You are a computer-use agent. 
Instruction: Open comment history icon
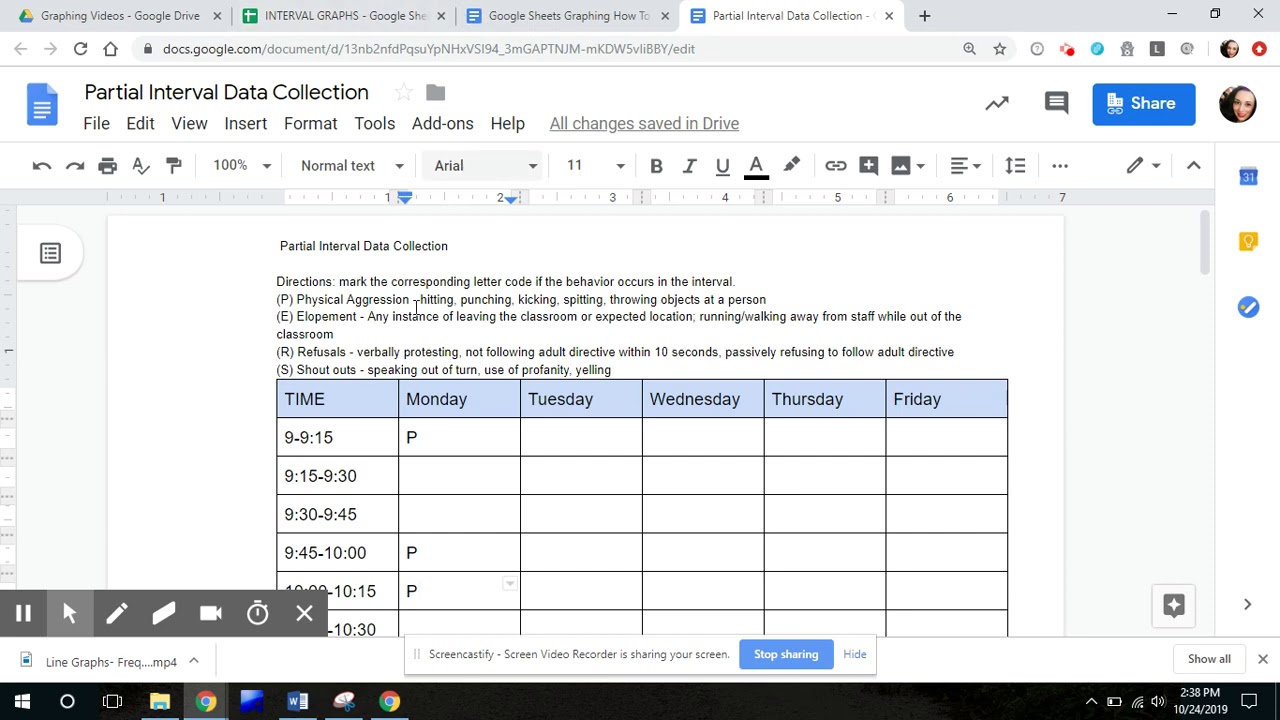[1056, 103]
